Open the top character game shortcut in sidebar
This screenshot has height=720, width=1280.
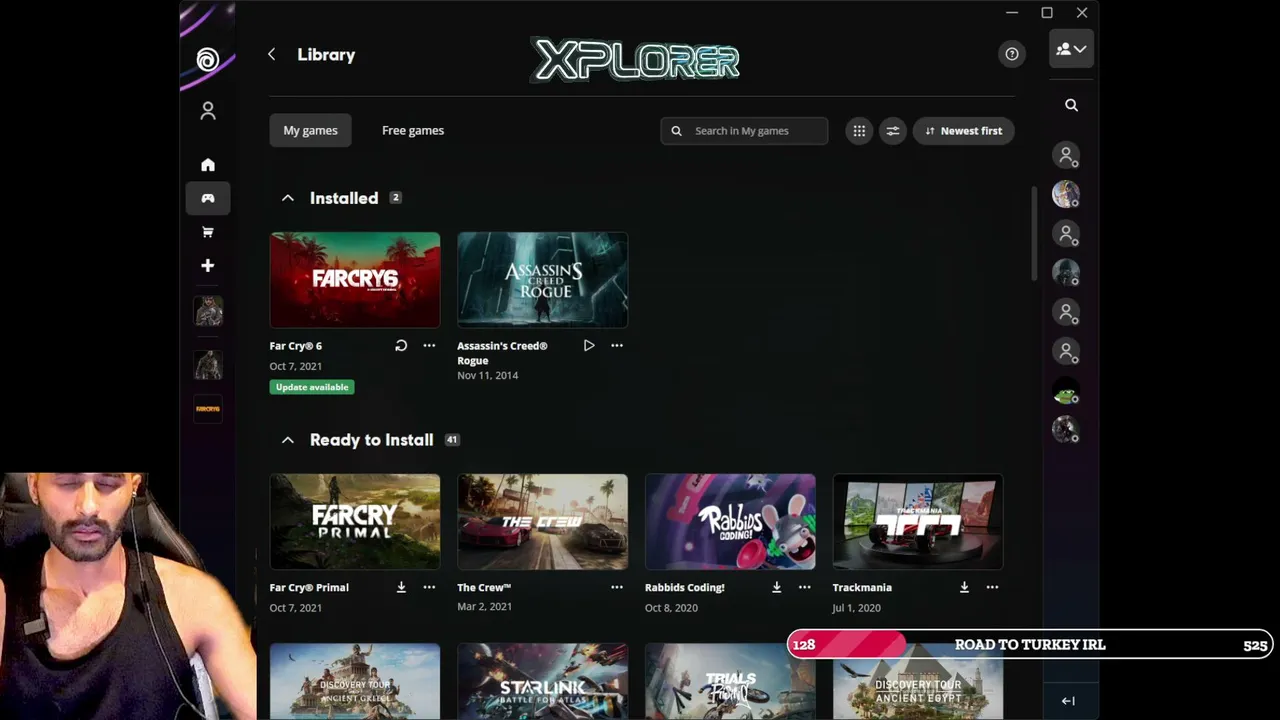tap(208, 312)
